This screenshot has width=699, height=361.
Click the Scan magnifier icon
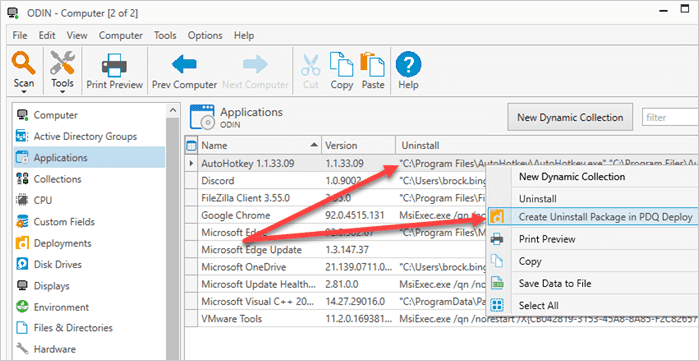[24, 63]
